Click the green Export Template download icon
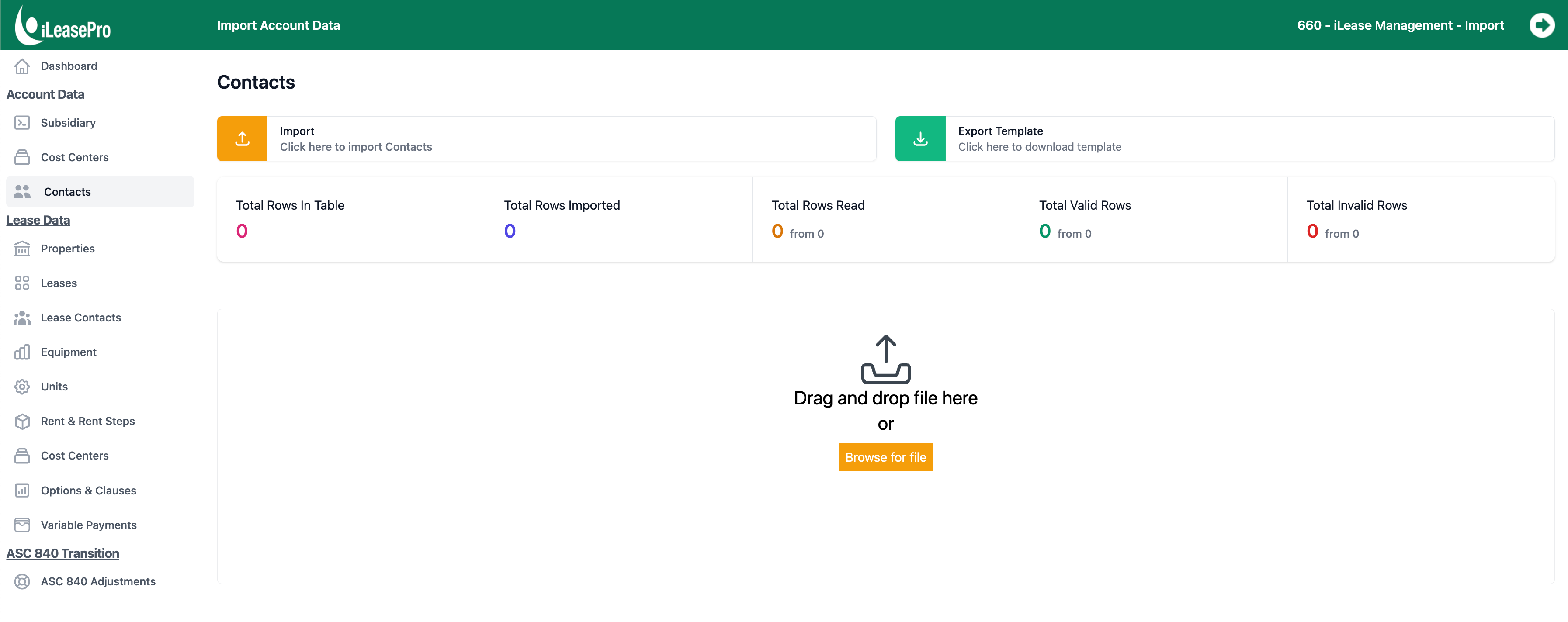 920,139
